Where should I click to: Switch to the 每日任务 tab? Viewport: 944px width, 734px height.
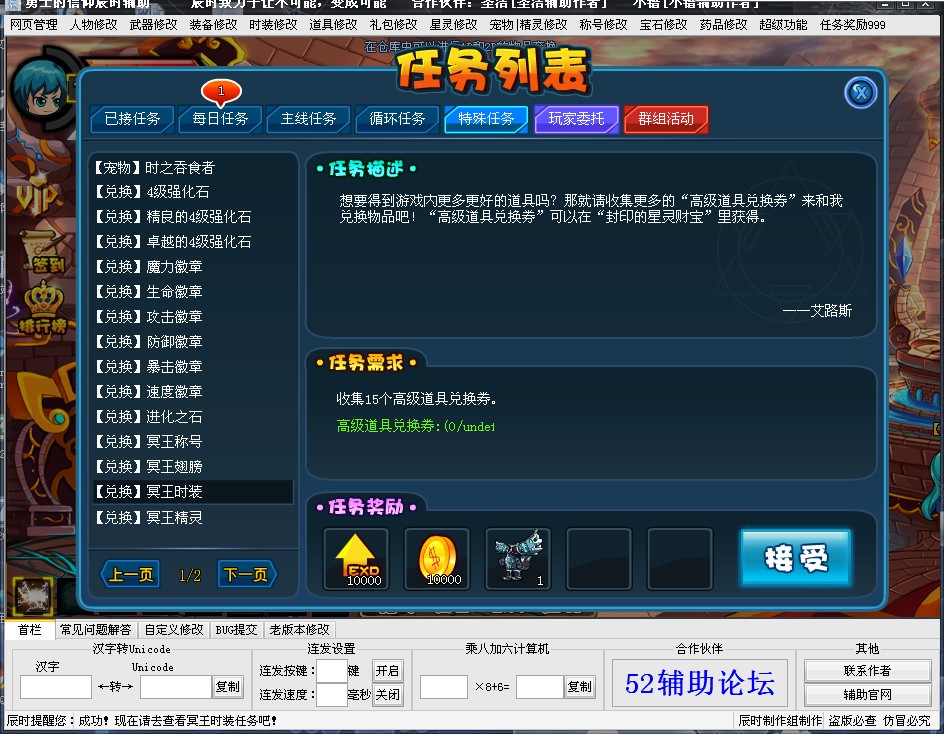(220, 119)
